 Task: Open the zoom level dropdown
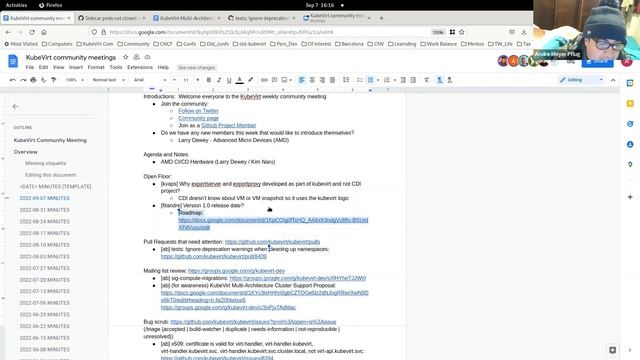75,80
